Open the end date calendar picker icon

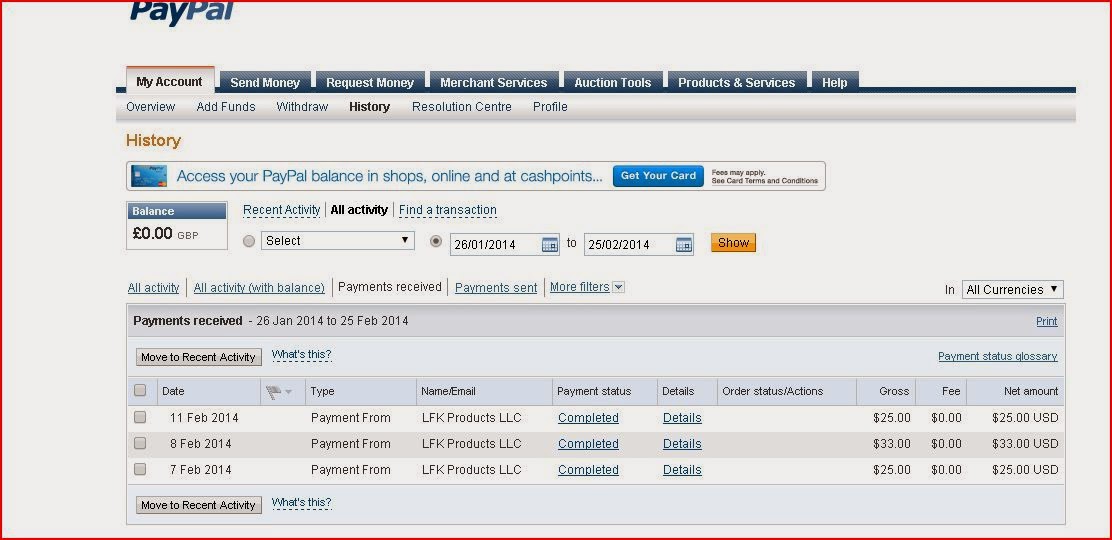point(684,245)
